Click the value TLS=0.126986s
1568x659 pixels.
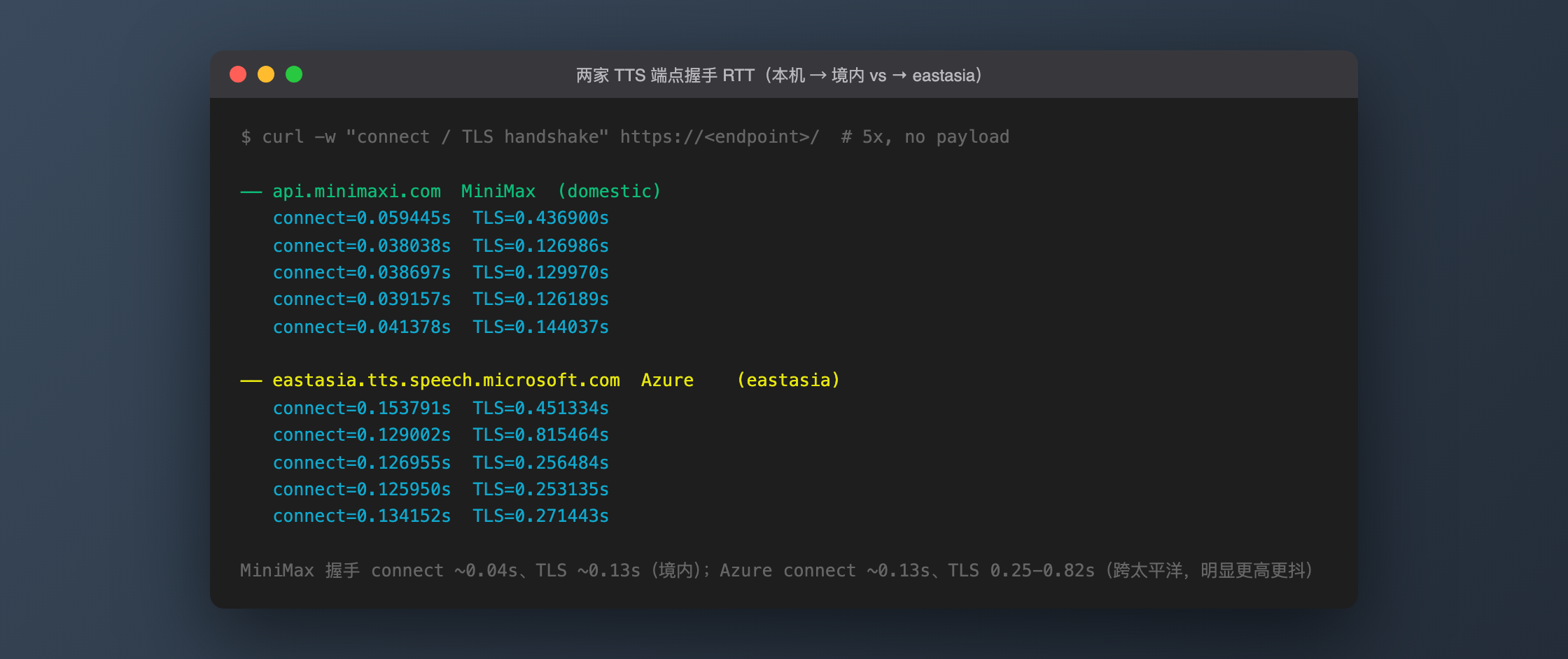tap(540, 246)
